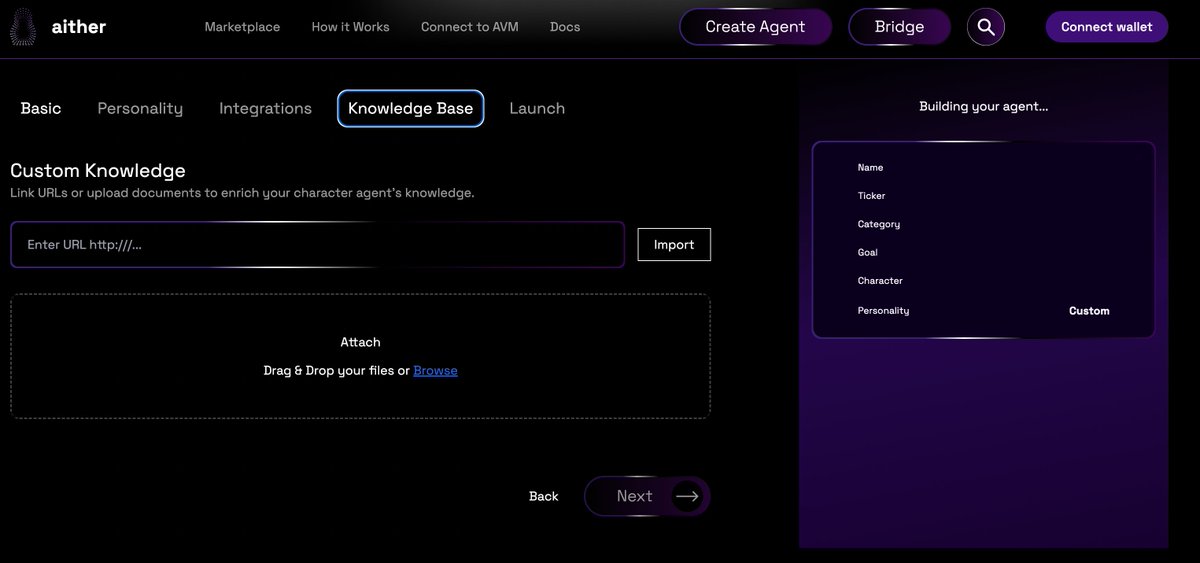This screenshot has height=563, width=1200.
Task: Switch to the Basic tab
Action: pyautogui.click(x=41, y=108)
